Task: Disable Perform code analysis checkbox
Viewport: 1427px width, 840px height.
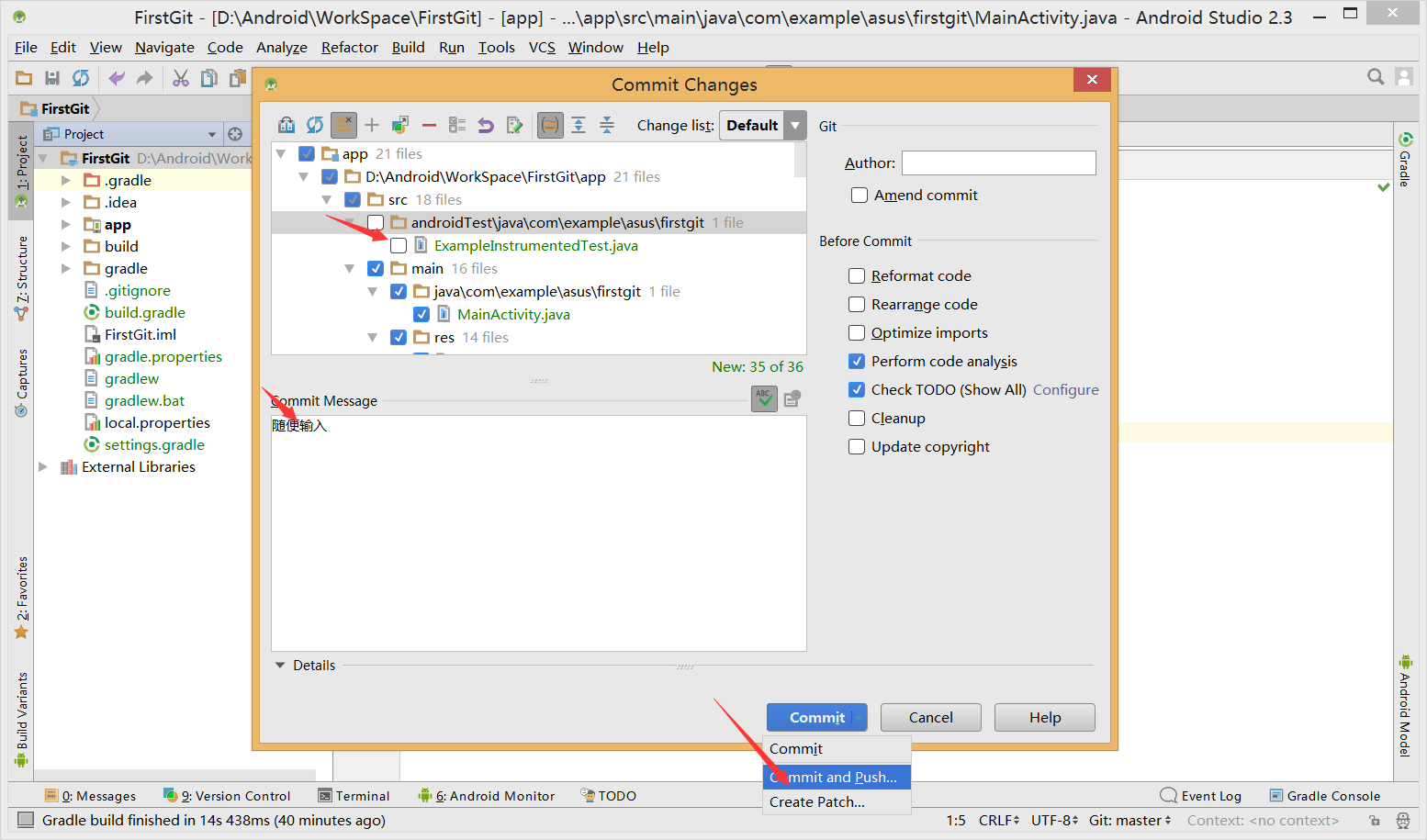Action: (x=857, y=362)
